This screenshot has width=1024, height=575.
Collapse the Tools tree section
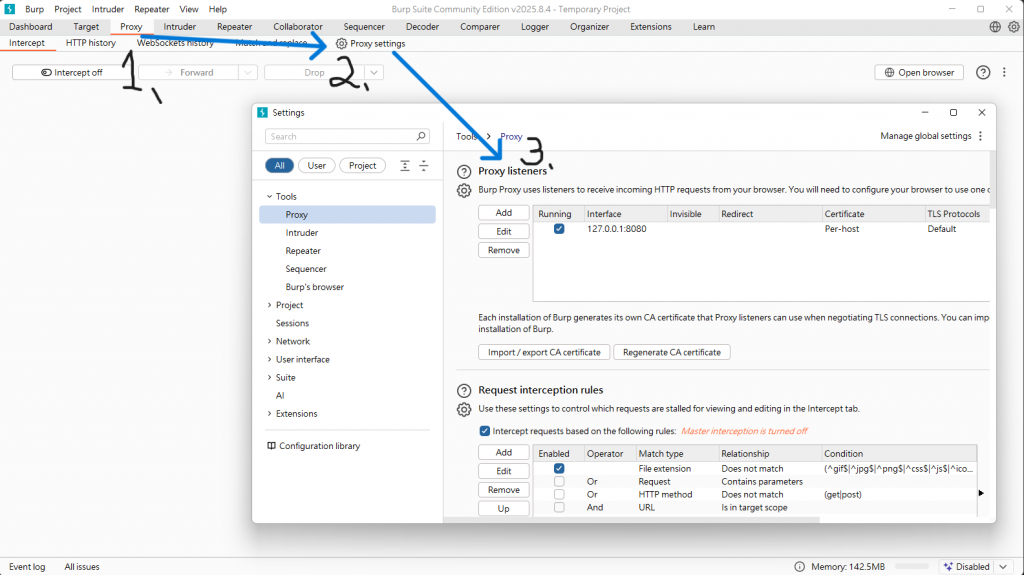point(269,196)
